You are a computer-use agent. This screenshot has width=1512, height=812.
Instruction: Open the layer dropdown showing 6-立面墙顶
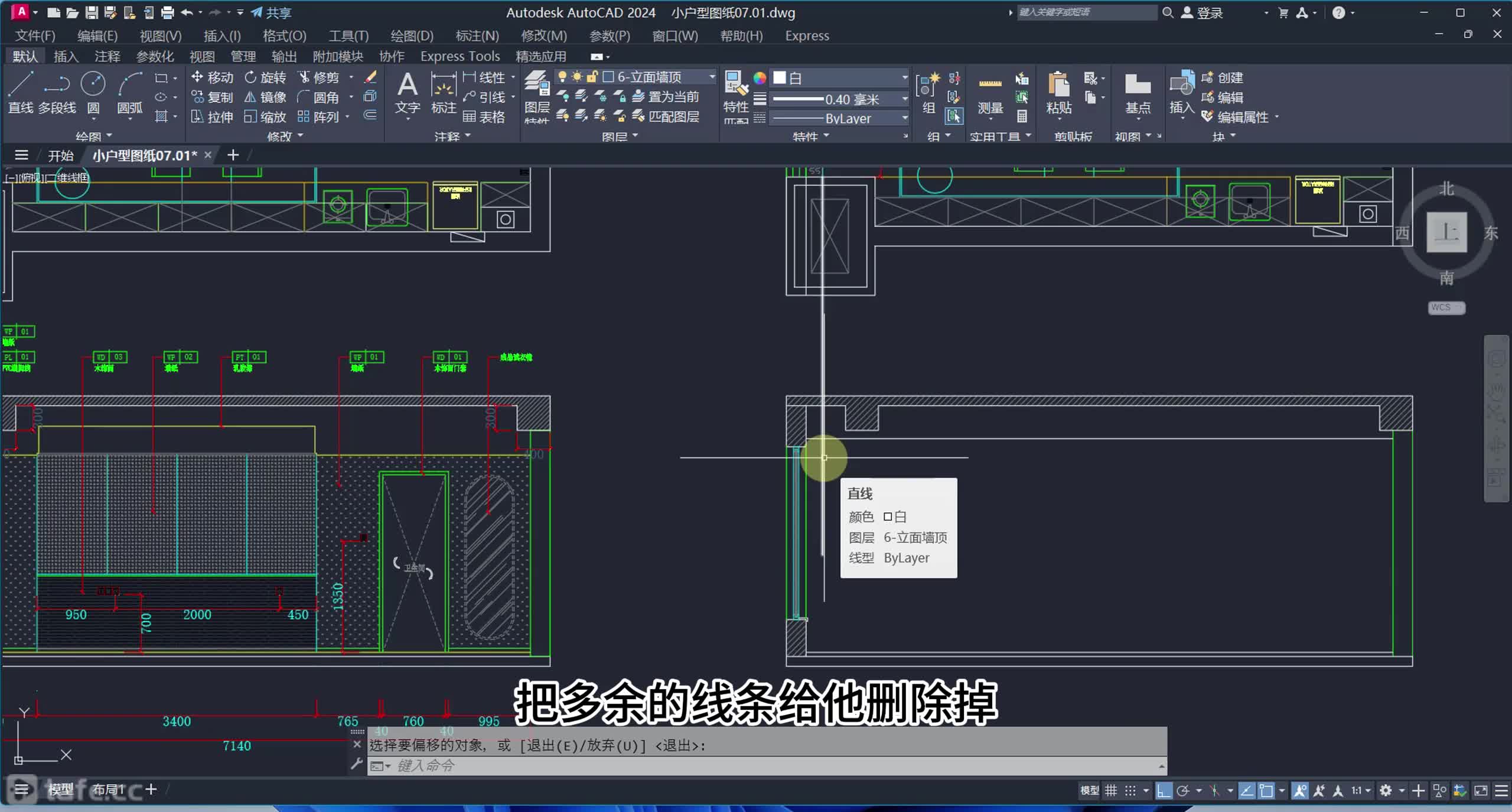636,77
